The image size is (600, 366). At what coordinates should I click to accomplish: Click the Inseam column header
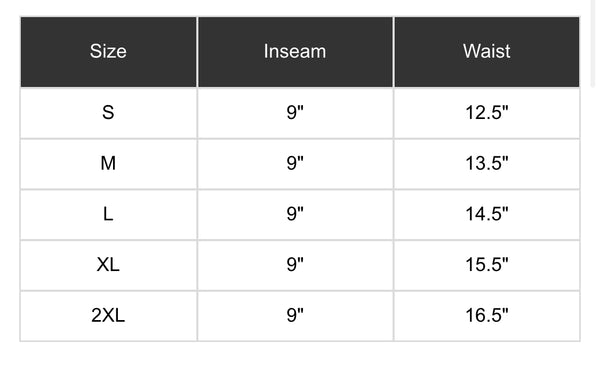295,51
